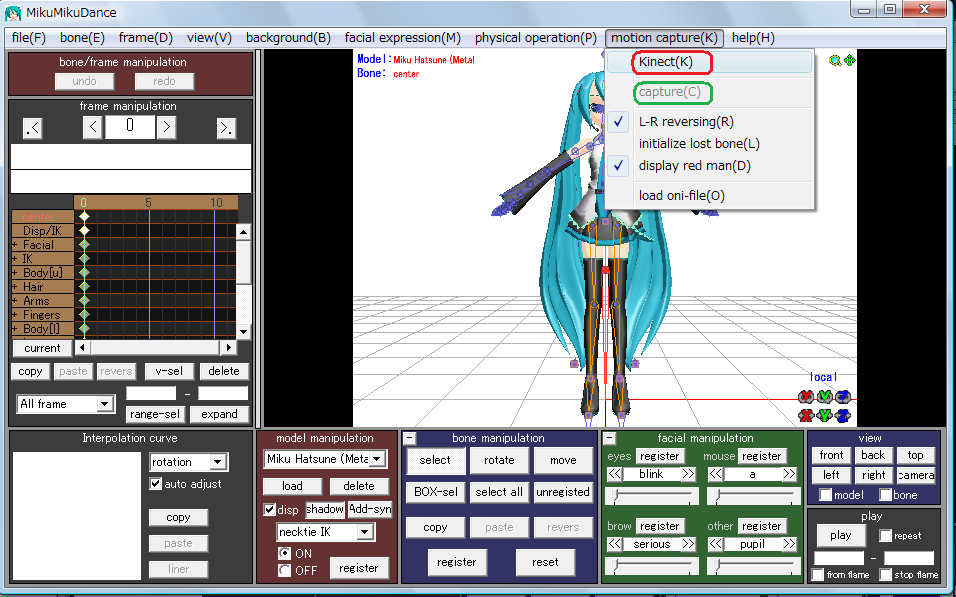This screenshot has width=956, height=597.
Task: Enable the model checkbox in view panel
Action: (x=826, y=495)
